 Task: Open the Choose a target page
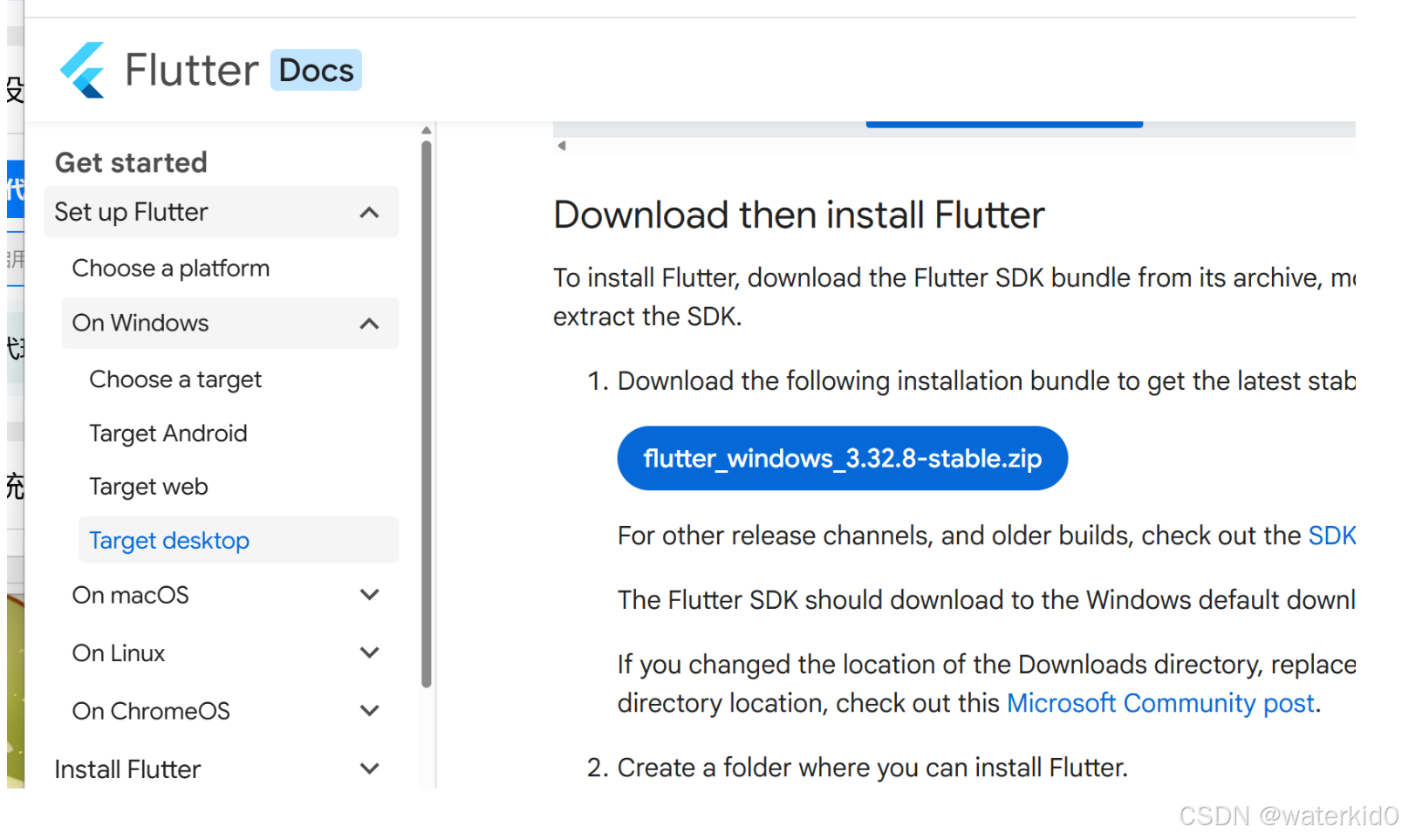point(175,379)
